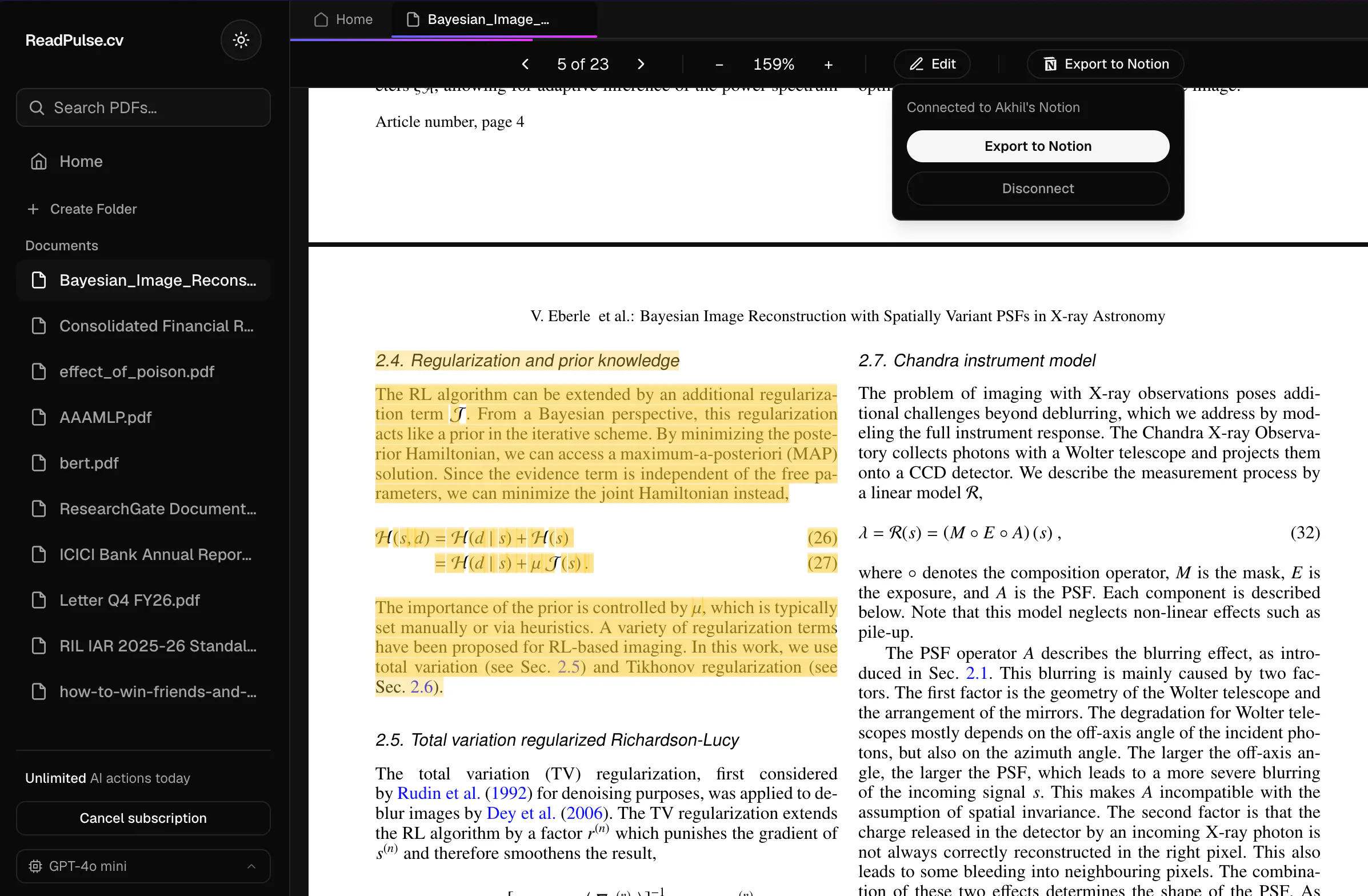Go to next PDF page arrow
The width and height of the screenshot is (1368, 896).
(642, 65)
